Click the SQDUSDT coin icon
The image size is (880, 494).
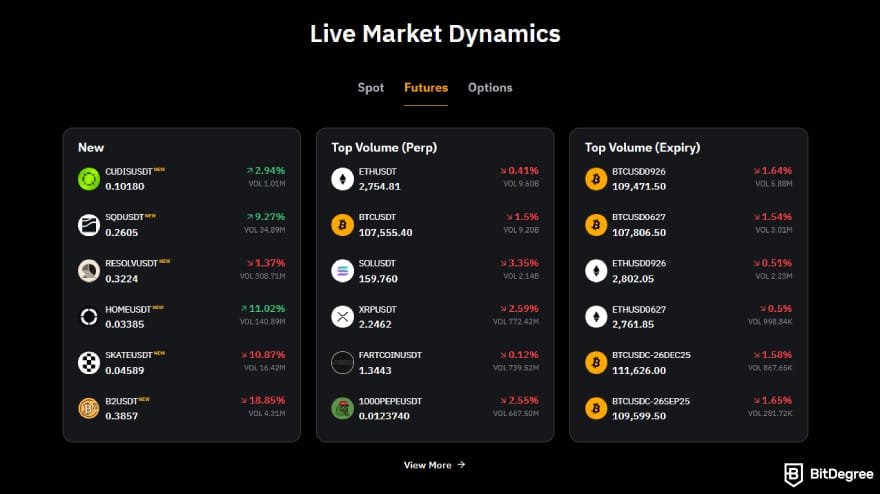click(x=89, y=225)
